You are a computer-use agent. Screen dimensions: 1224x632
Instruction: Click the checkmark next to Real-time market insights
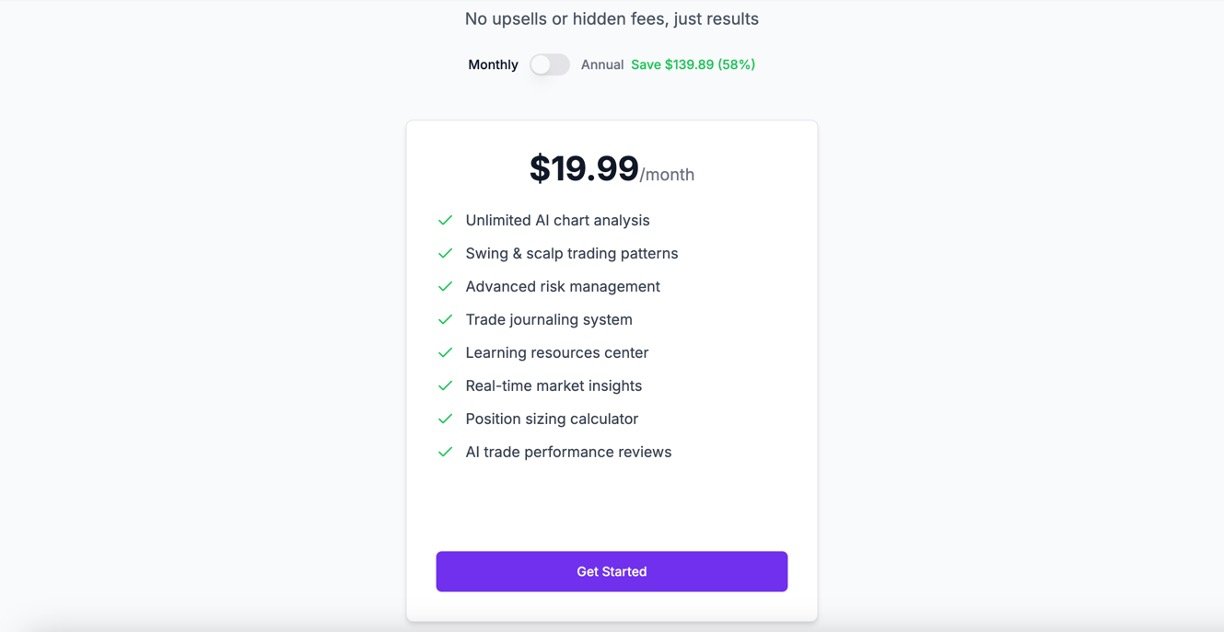coord(445,385)
